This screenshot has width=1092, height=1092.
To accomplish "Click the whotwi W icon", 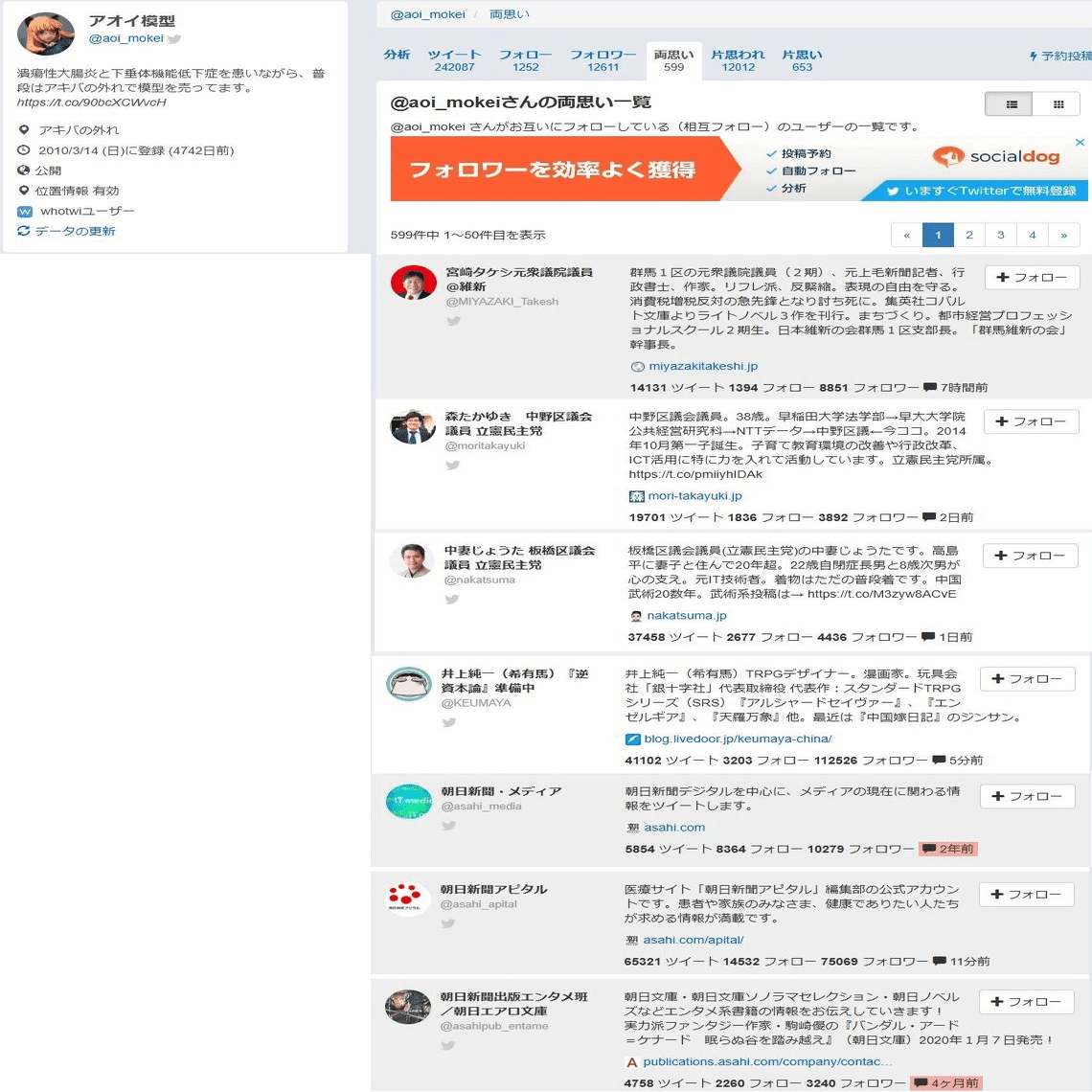I will (24, 211).
